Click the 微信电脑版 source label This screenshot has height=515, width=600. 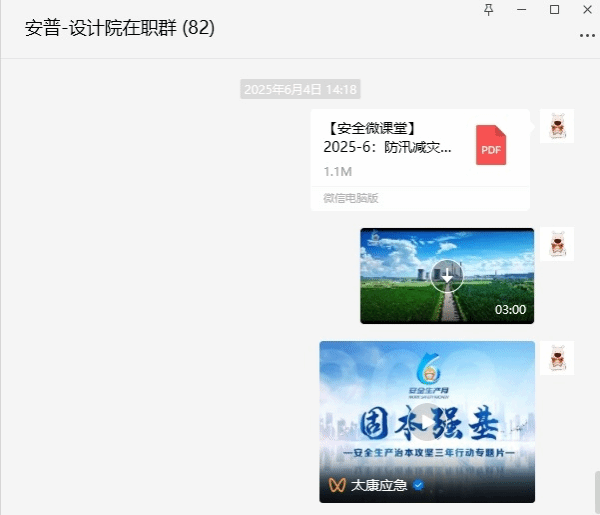350,198
